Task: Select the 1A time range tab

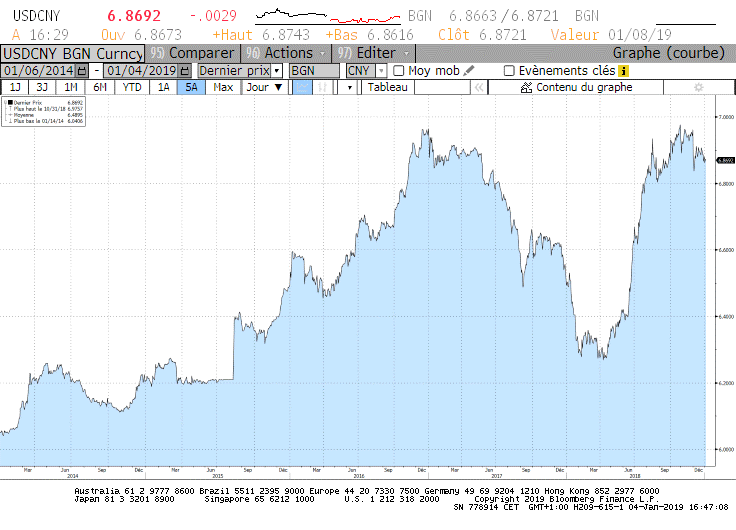Action: point(163,87)
